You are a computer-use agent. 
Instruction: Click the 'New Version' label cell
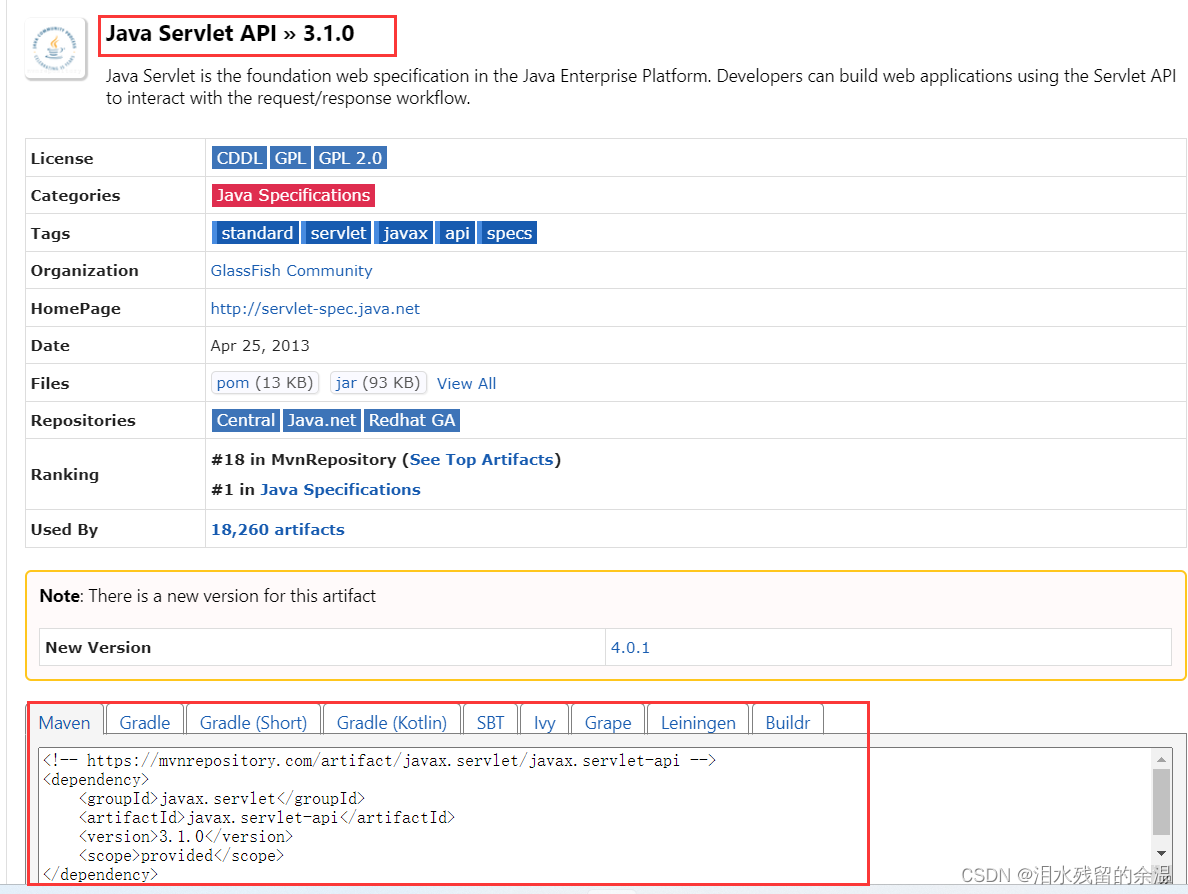pyautogui.click(x=322, y=648)
